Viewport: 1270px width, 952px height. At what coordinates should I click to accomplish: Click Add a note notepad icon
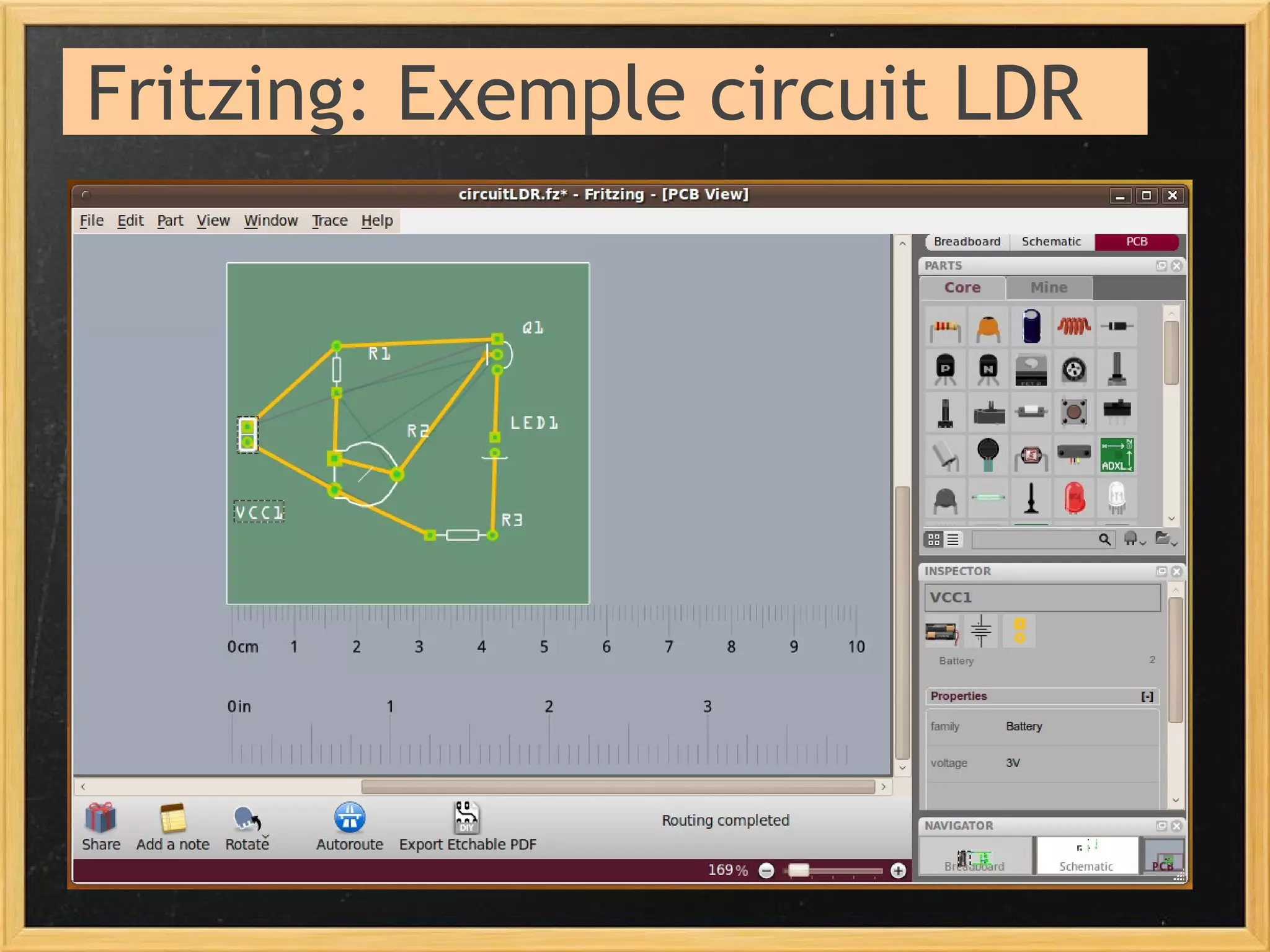(173, 818)
